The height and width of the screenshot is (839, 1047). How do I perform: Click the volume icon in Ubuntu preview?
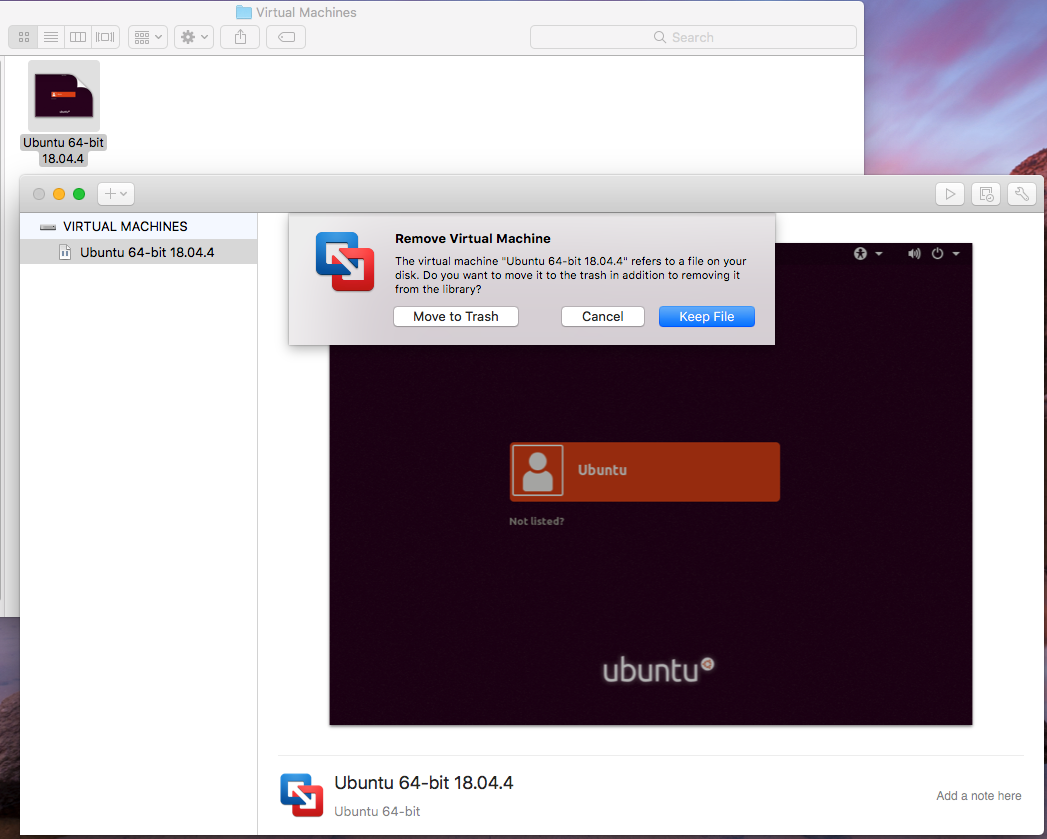tap(914, 253)
